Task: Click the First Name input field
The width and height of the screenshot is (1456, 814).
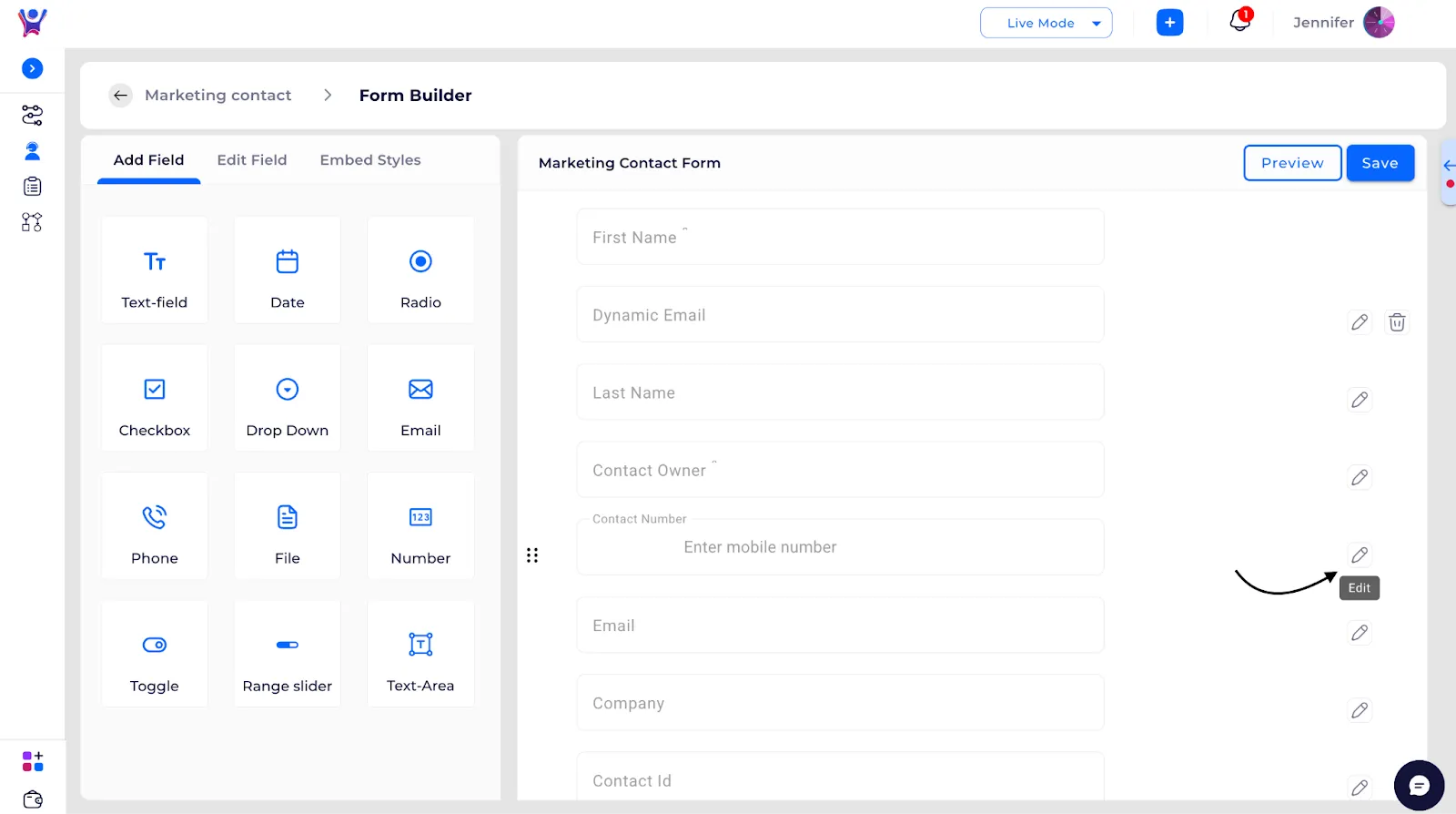Action: pos(840,237)
